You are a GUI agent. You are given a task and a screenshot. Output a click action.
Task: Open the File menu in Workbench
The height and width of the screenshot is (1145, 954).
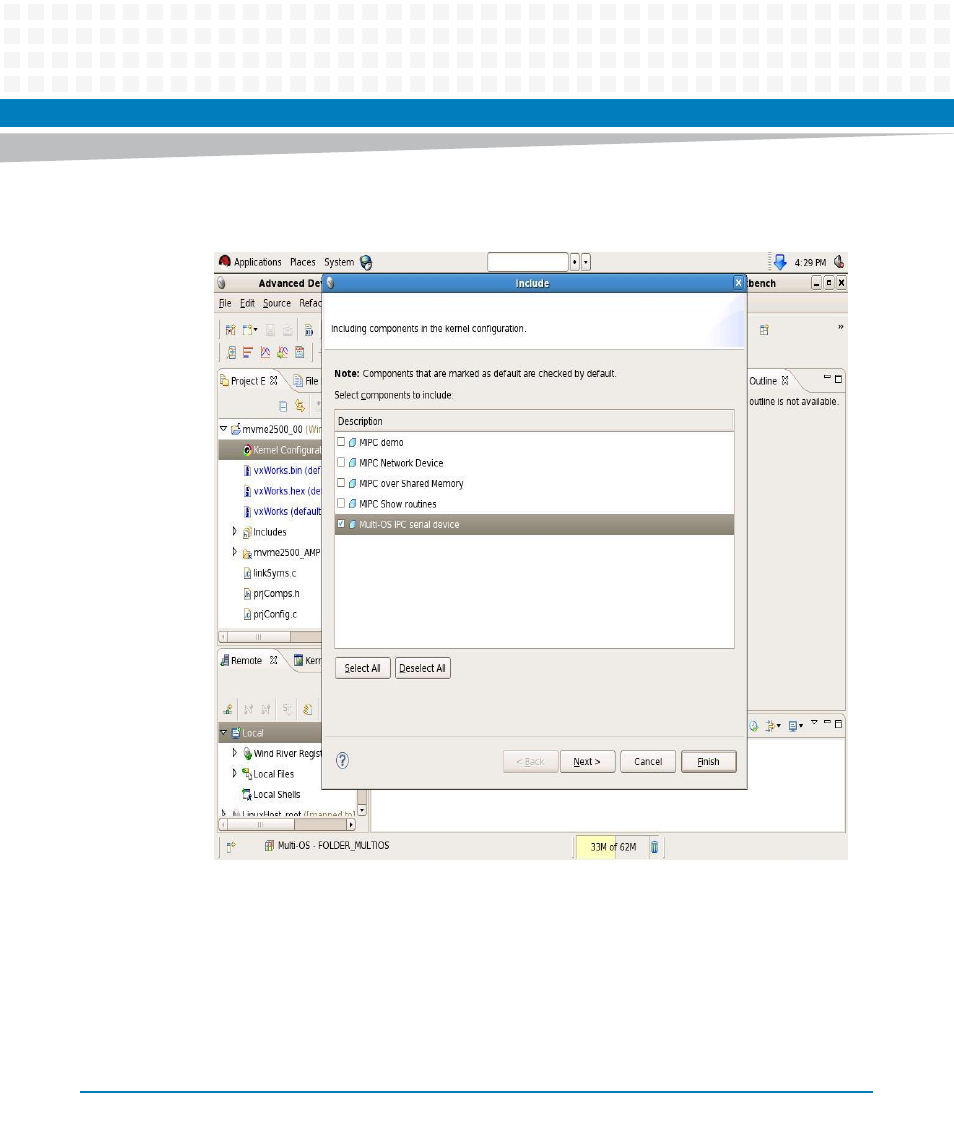225,303
